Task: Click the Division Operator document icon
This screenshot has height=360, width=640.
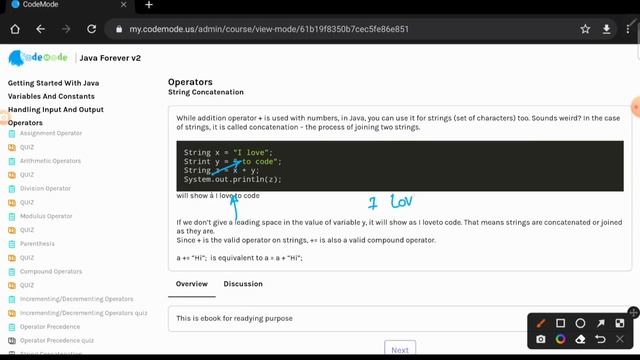Action: (x=12, y=189)
